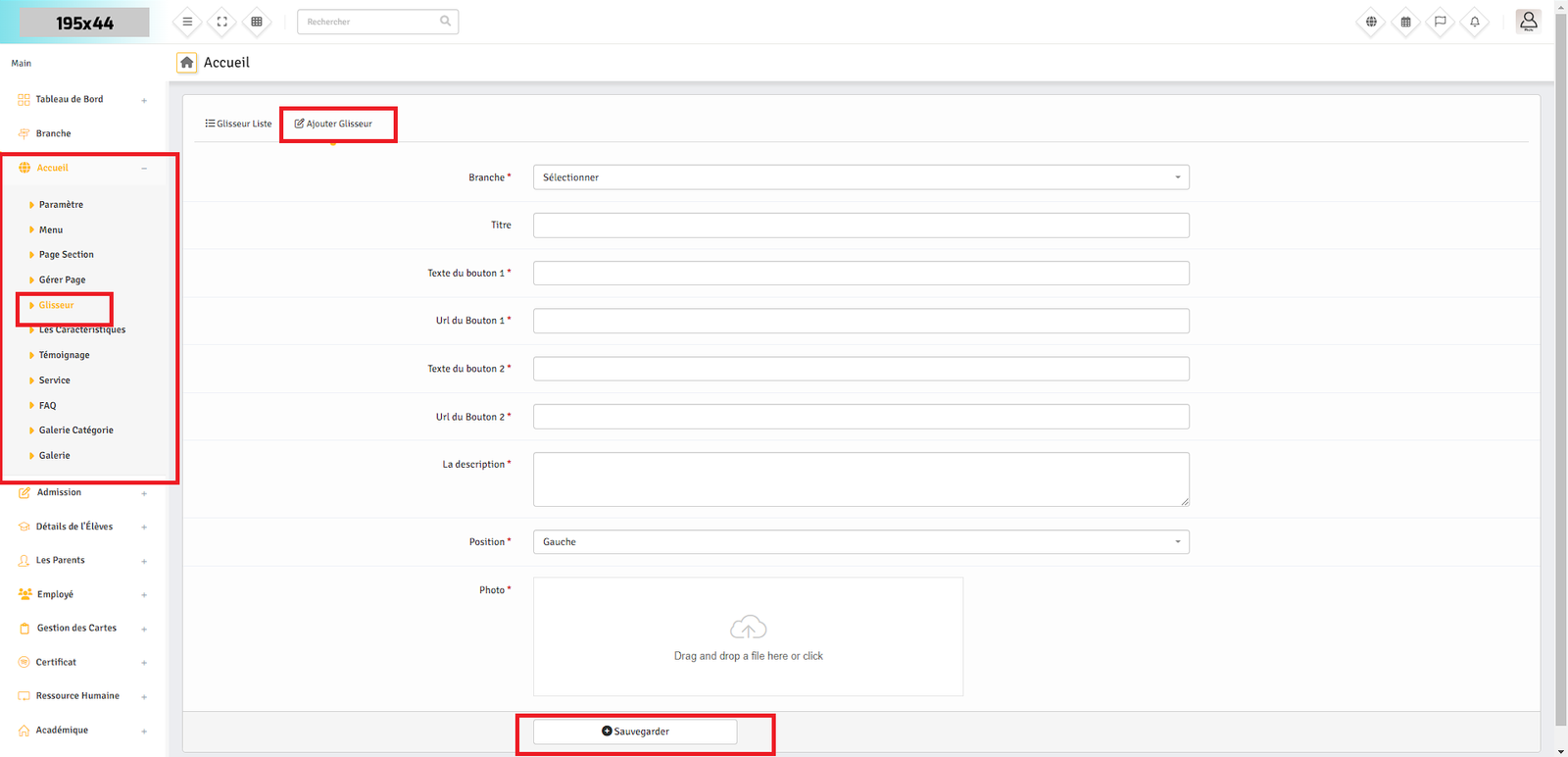Click the fullscreen expand icon
Screen dimensions: 1568x757
pos(222,22)
